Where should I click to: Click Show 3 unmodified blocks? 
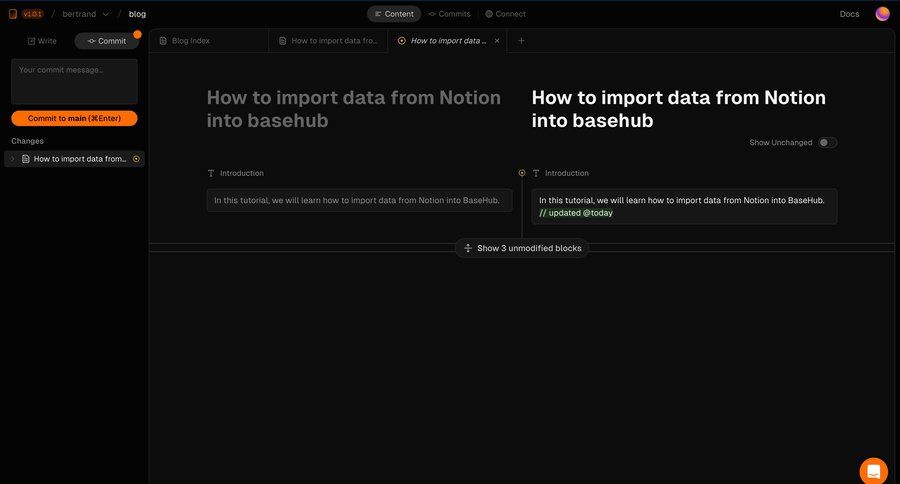(522, 248)
